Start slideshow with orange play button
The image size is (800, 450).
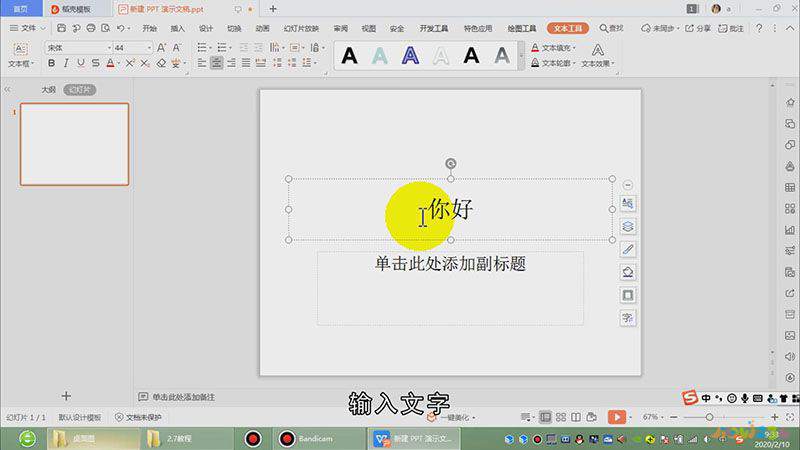coord(616,417)
